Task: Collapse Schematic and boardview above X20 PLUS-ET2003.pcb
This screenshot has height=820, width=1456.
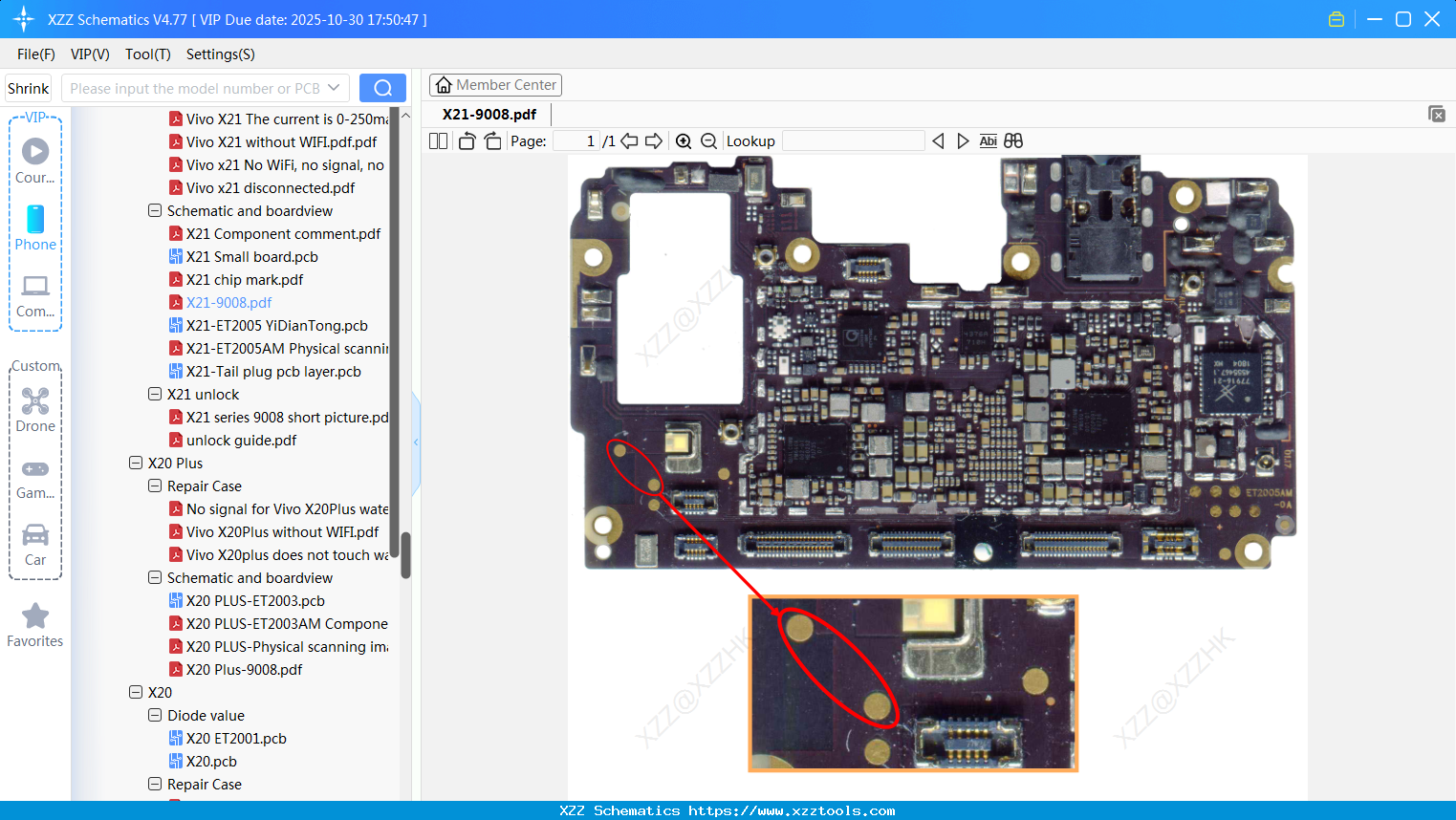Action: point(155,577)
